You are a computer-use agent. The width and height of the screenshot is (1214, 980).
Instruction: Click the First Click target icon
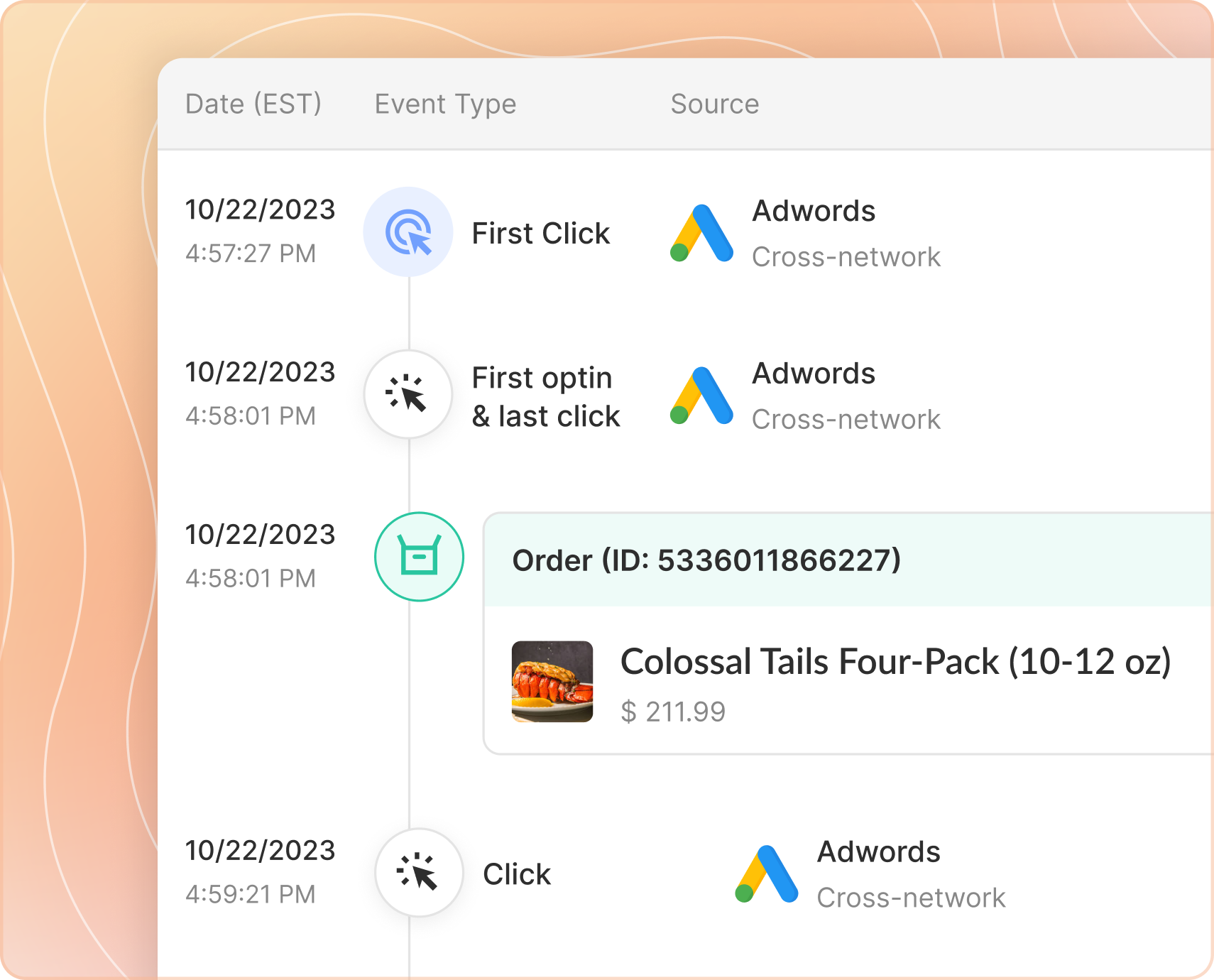pos(408,232)
